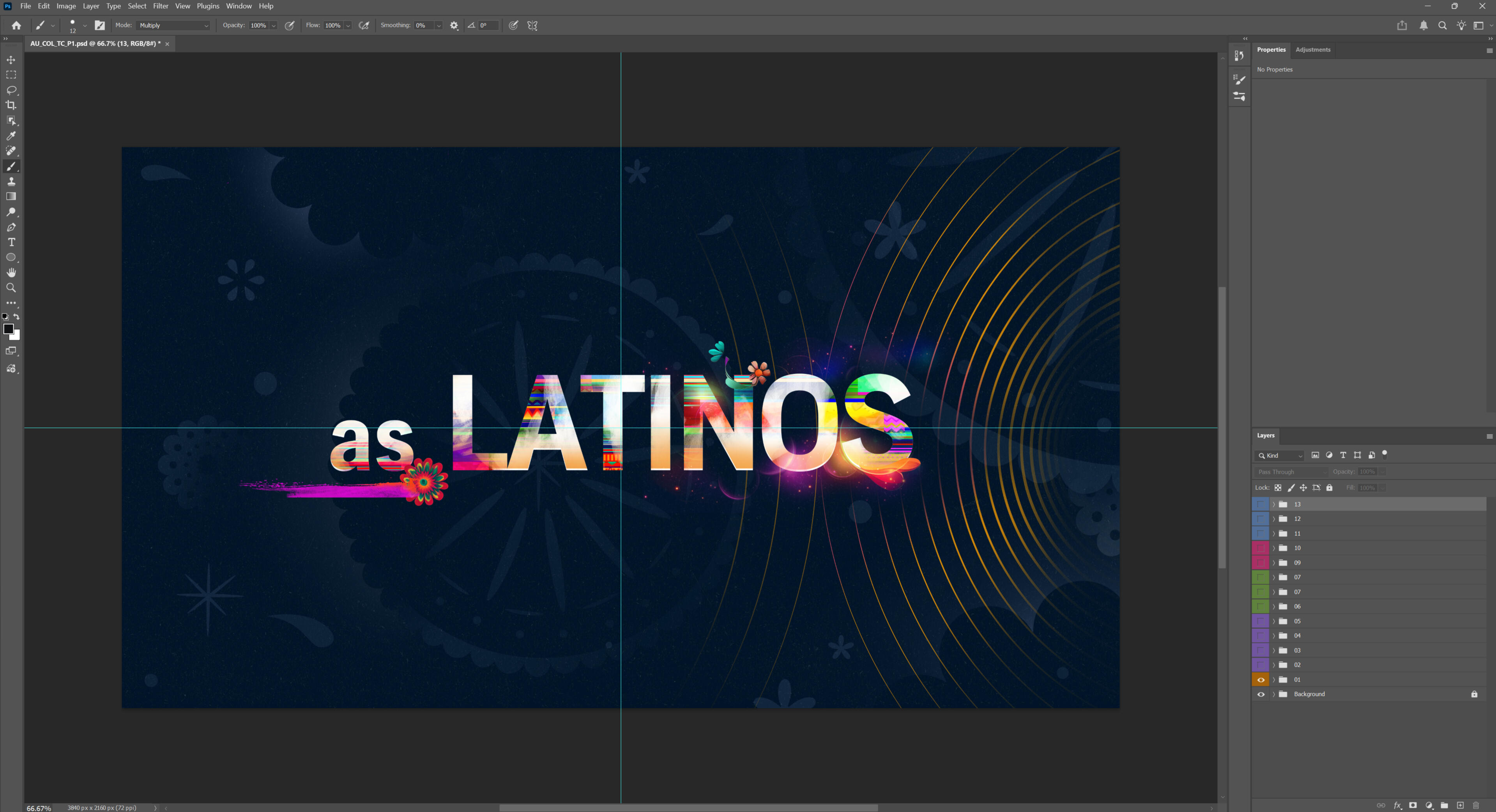
Task: Hide layer group 01
Action: pos(1261,680)
